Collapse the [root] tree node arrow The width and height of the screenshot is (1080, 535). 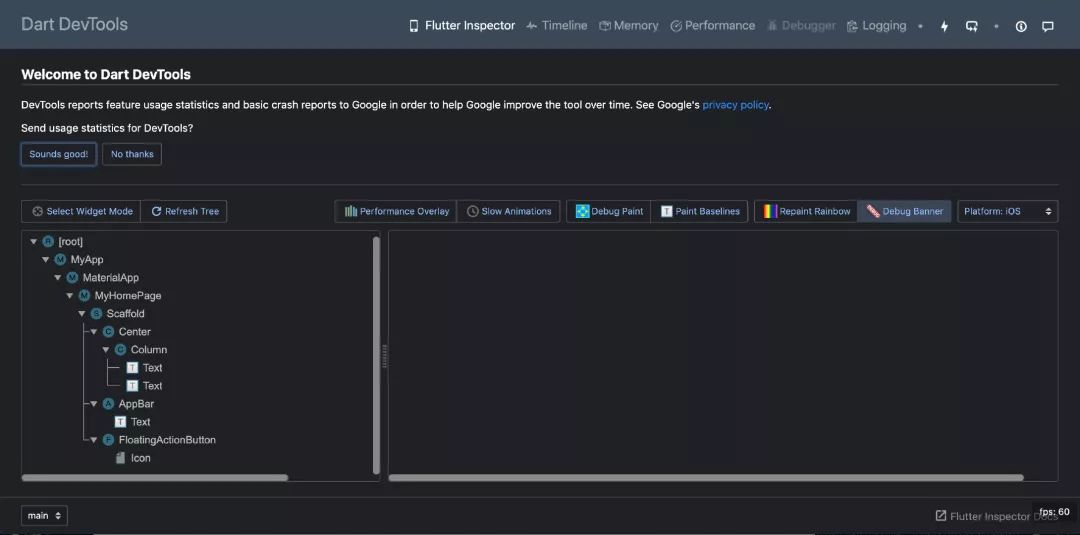coord(34,242)
